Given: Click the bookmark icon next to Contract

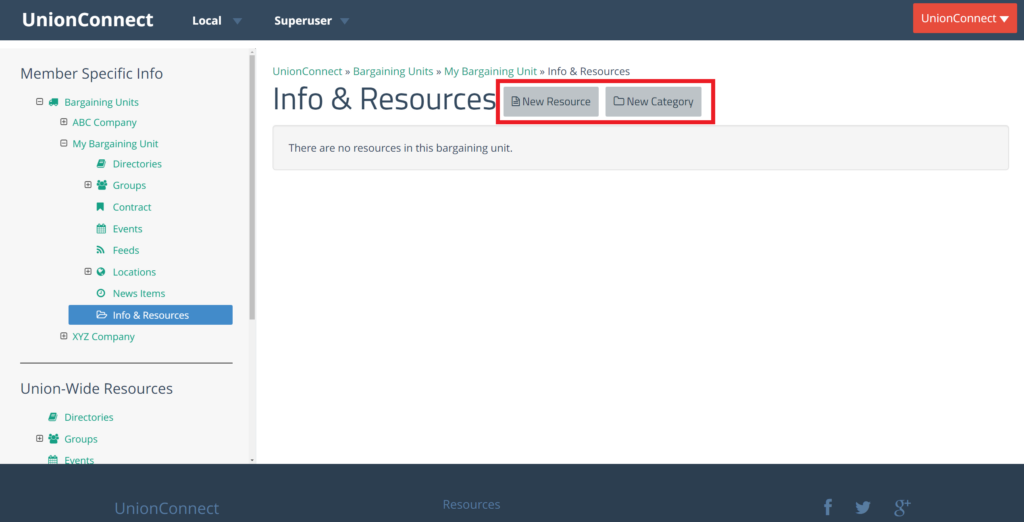Looking at the screenshot, I should 101,207.
